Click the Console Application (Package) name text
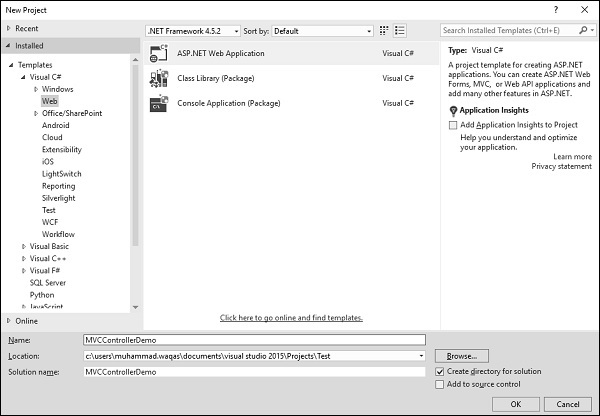 (x=229, y=103)
